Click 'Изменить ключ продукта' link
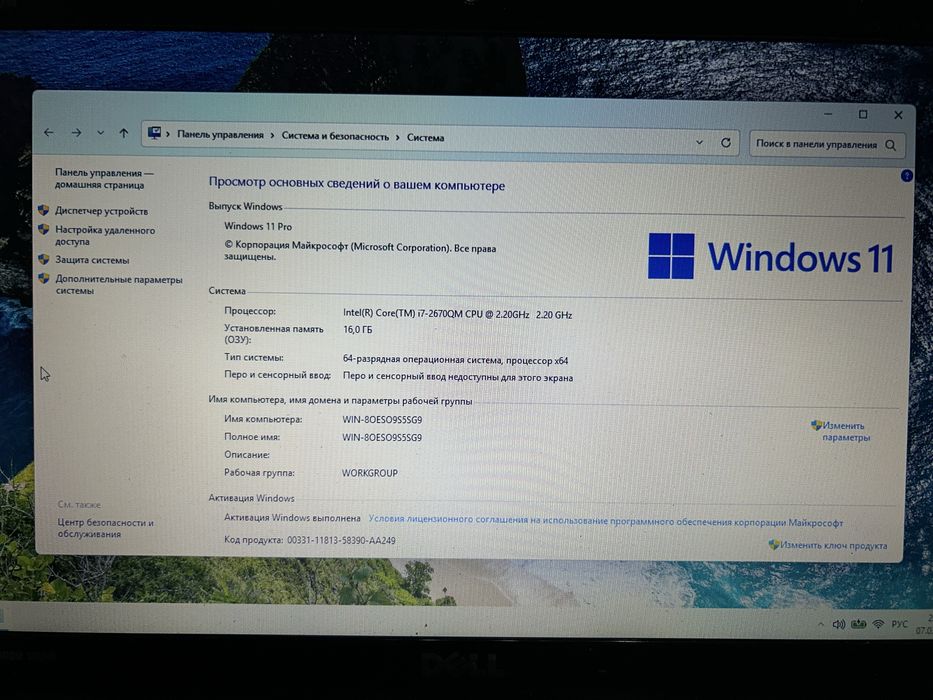Screen dimensions: 933x700 (834, 545)
